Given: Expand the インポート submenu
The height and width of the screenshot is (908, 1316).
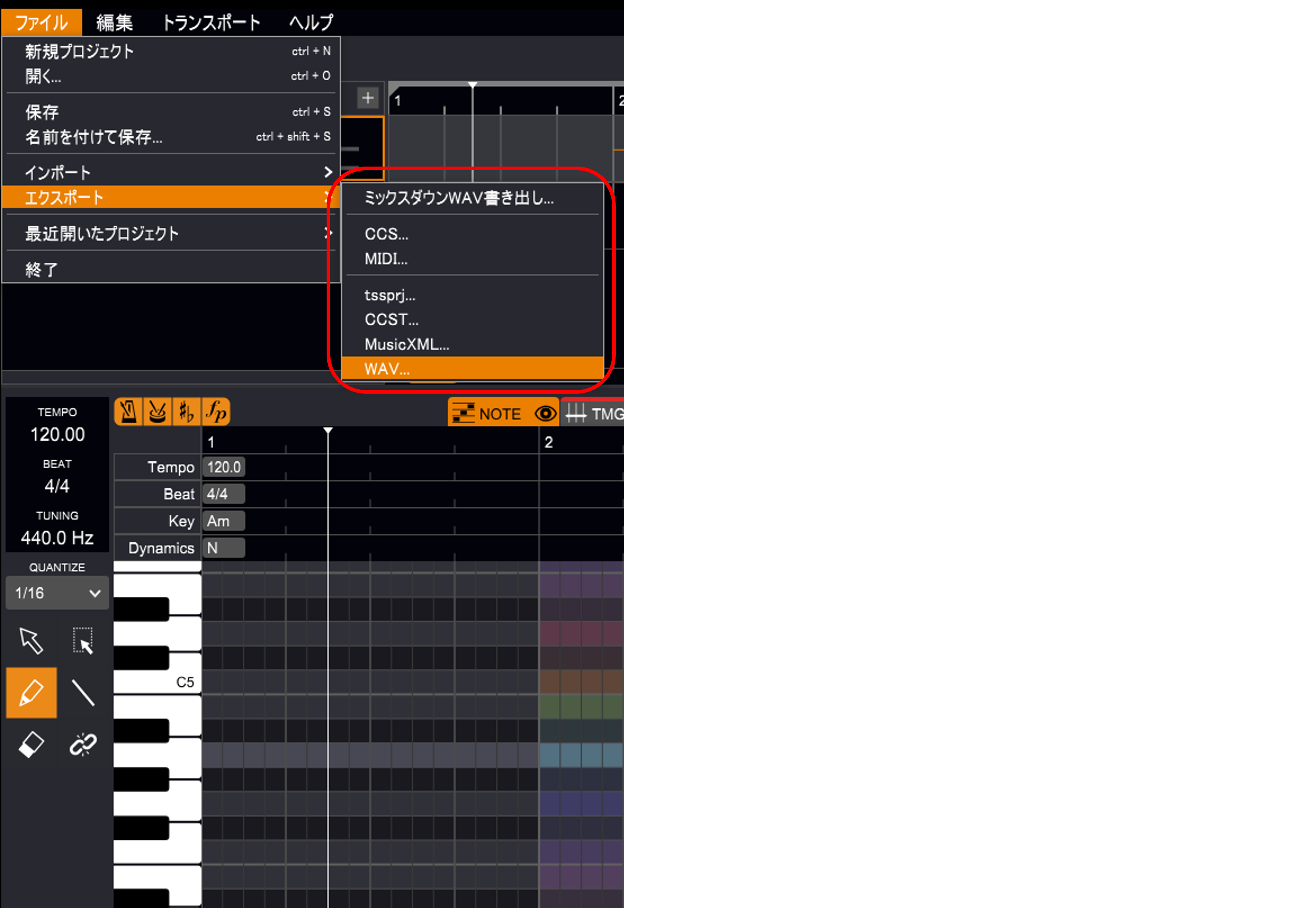Looking at the screenshot, I should pos(171,172).
